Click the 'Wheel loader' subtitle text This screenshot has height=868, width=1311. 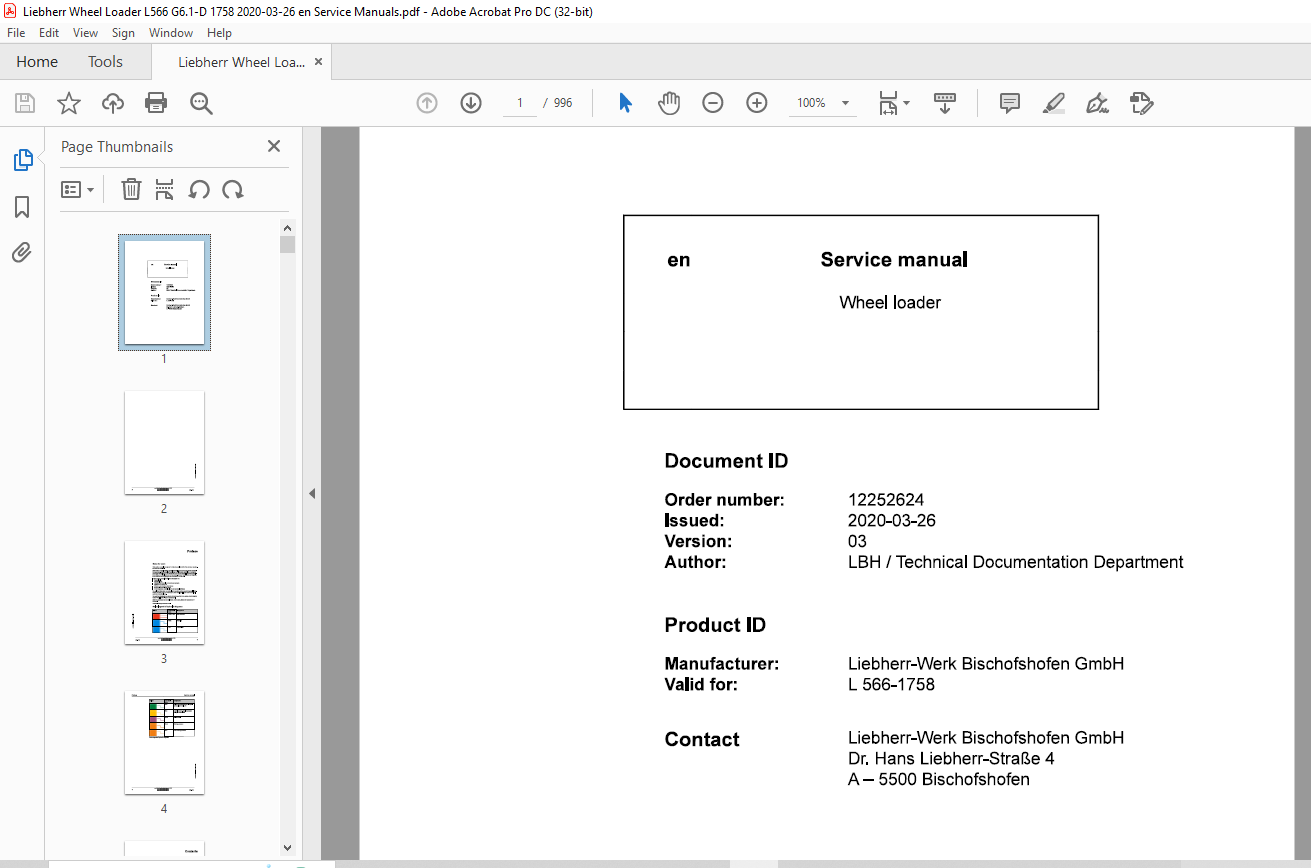coord(890,303)
